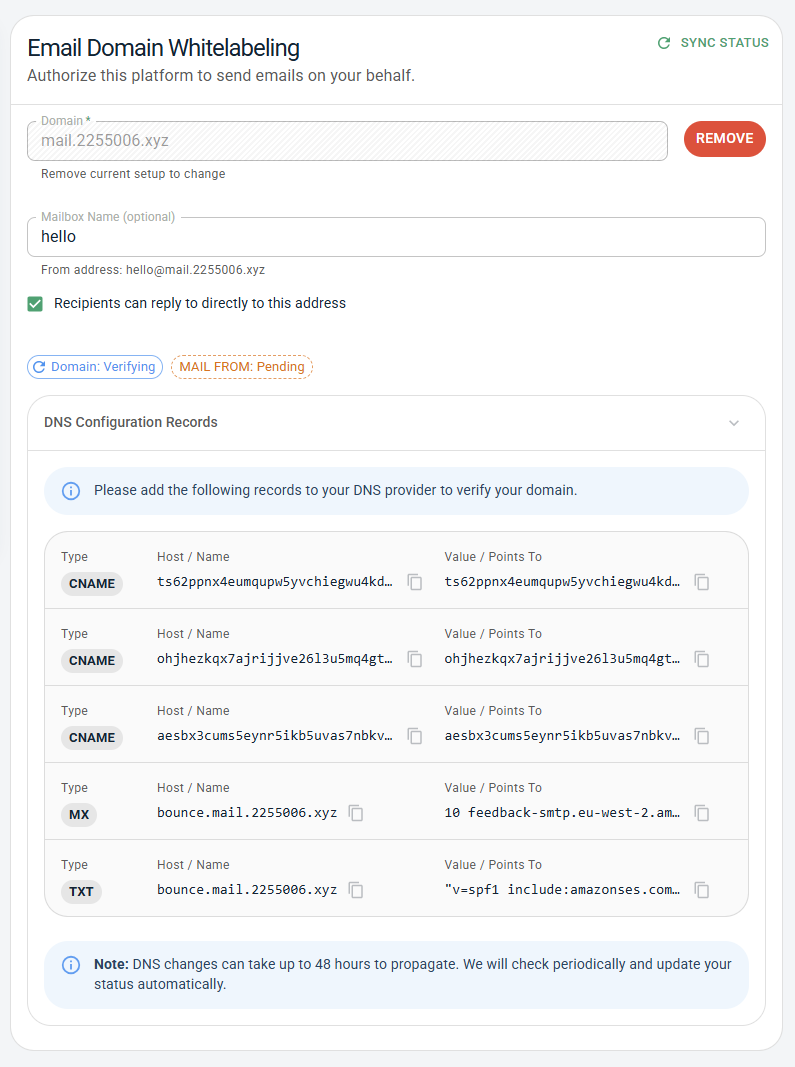The width and height of the screenshot is (795, 1067).
Task: Copy the second CNAME value starting with ohjhezkqx
Action: click(x=702, y=659)
